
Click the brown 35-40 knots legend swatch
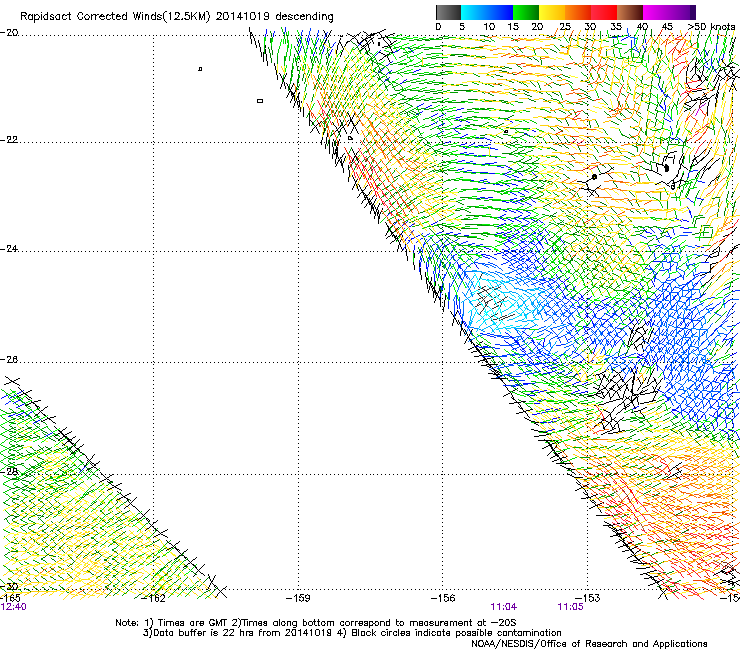pyautogui.click(x=630, y=12)
